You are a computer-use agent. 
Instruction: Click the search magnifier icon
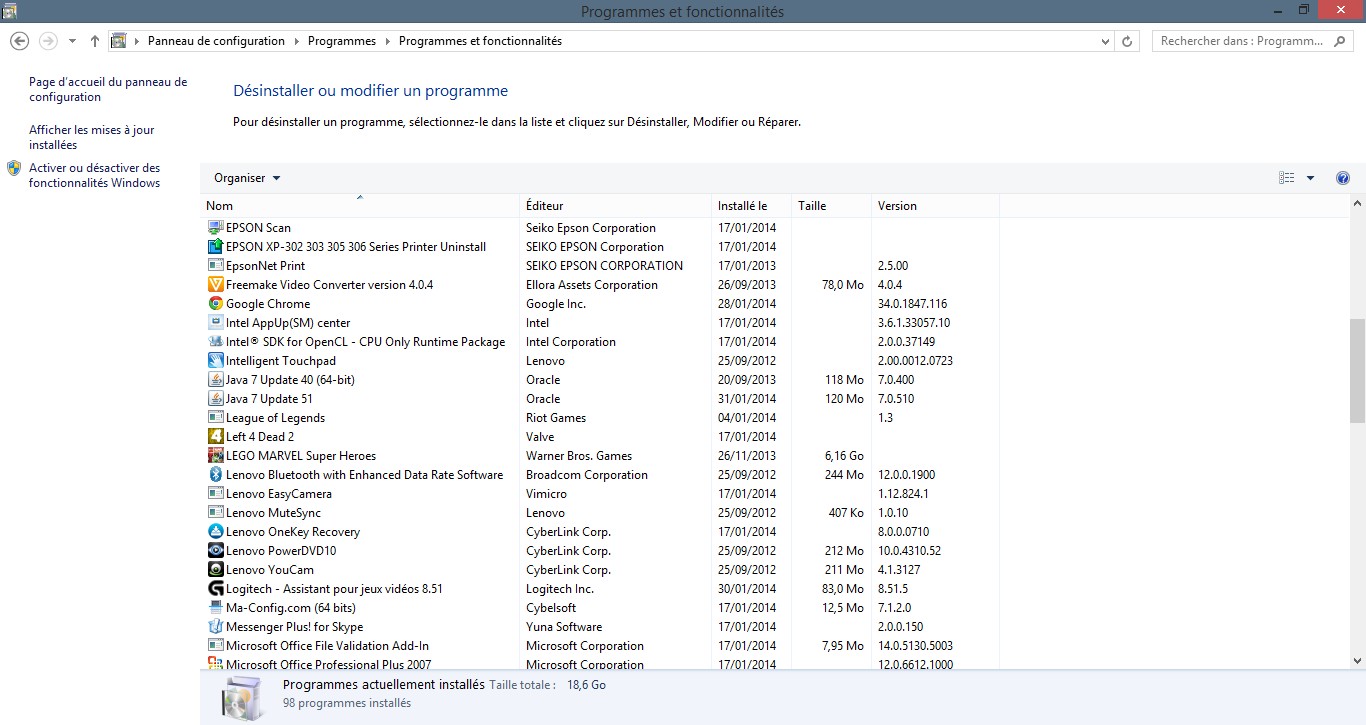tap(1340, 41)
